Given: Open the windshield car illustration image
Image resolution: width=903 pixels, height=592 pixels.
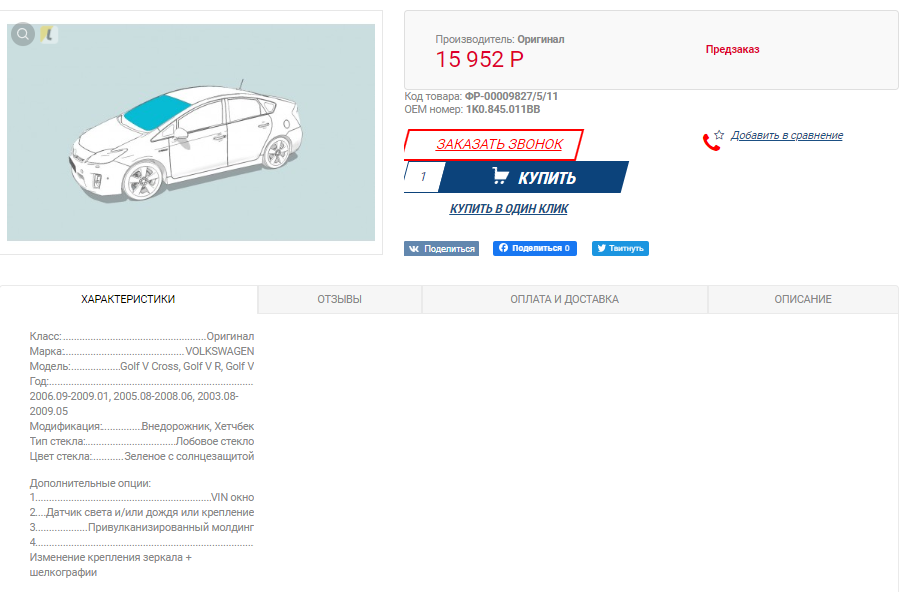Looking at the screenshot, I should click(191, 132).
